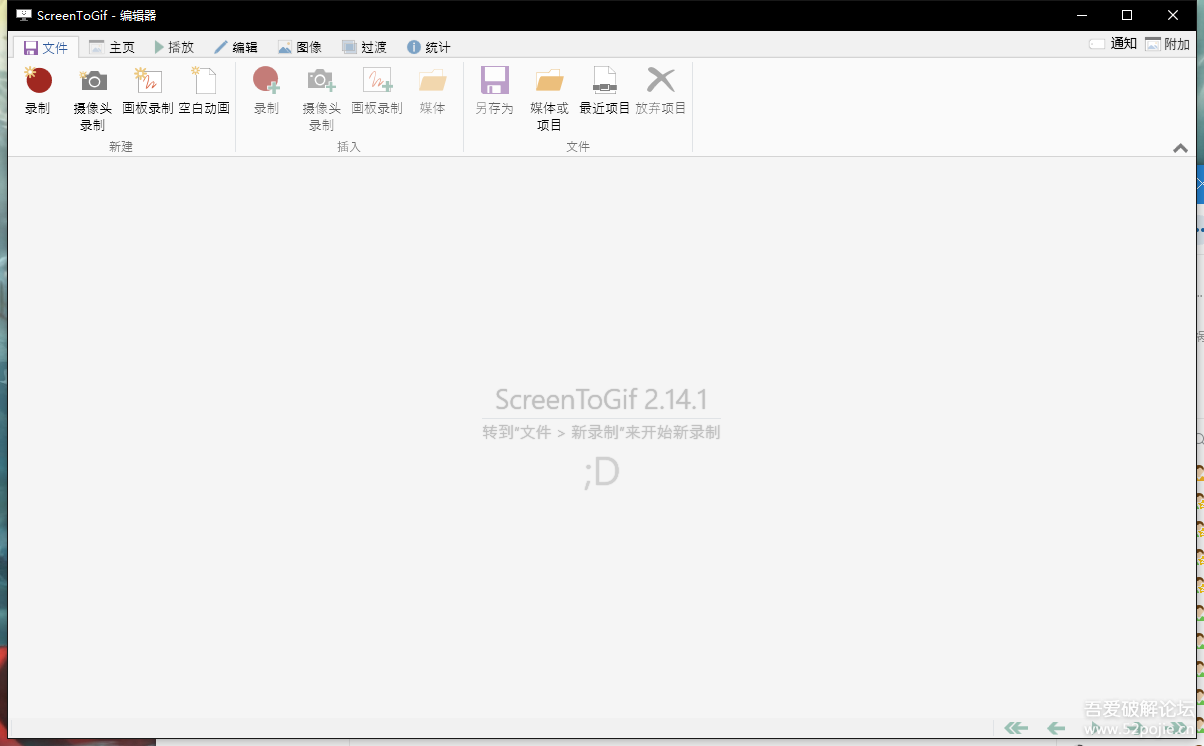
Task: Switch to the 主页 ribbon tab
Action: pos(112,47)
